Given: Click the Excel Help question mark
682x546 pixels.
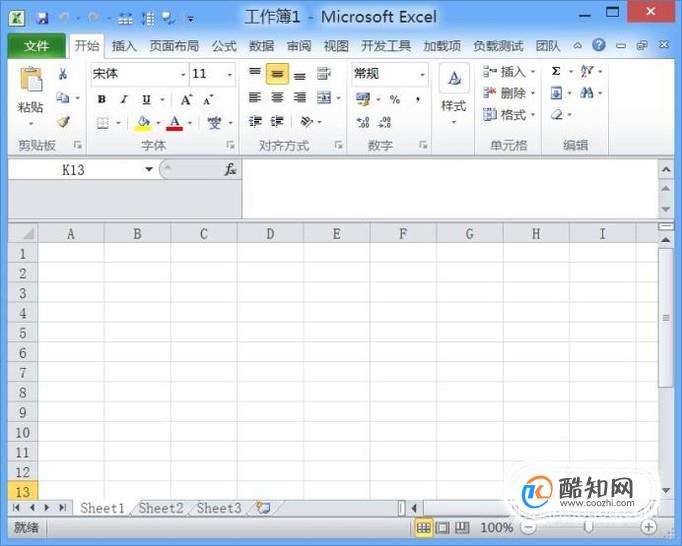Looking at the screenshot, I should pos(599,45).
